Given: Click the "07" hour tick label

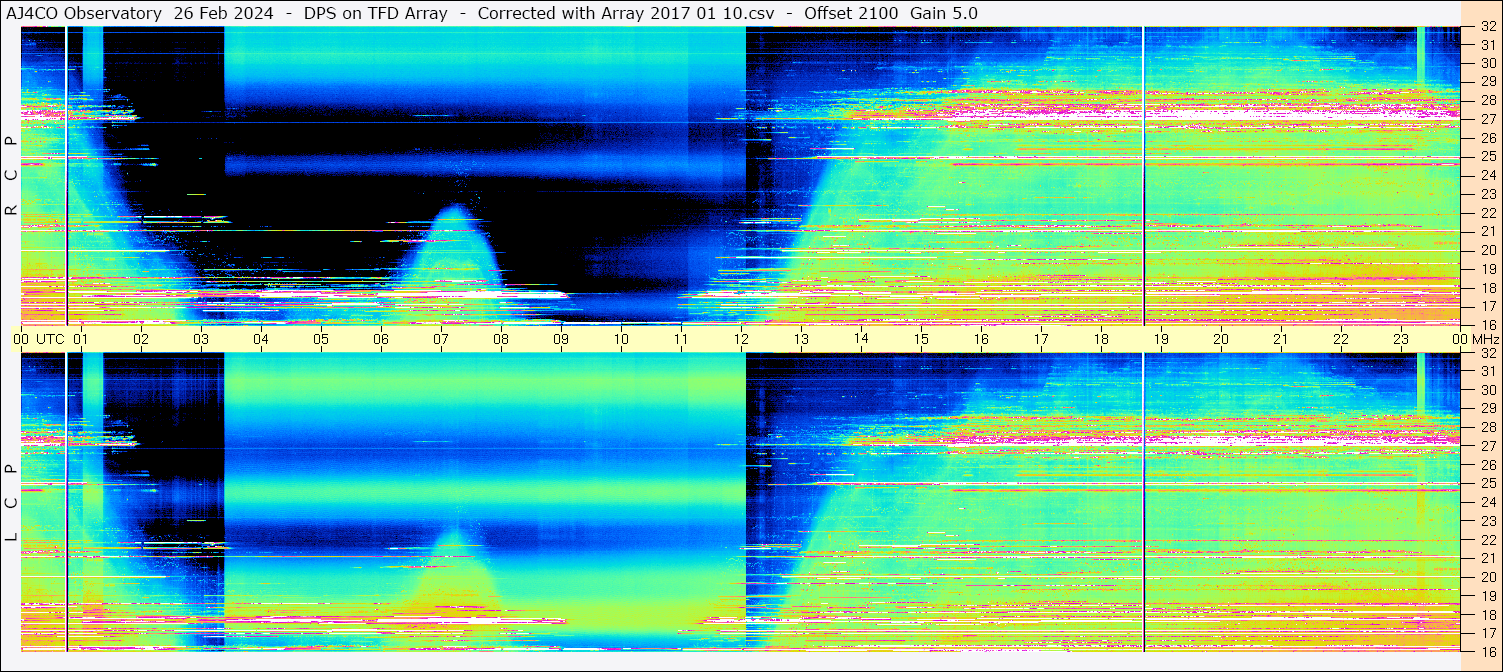Looking at the screenshot, I should (x=441, y=339).
